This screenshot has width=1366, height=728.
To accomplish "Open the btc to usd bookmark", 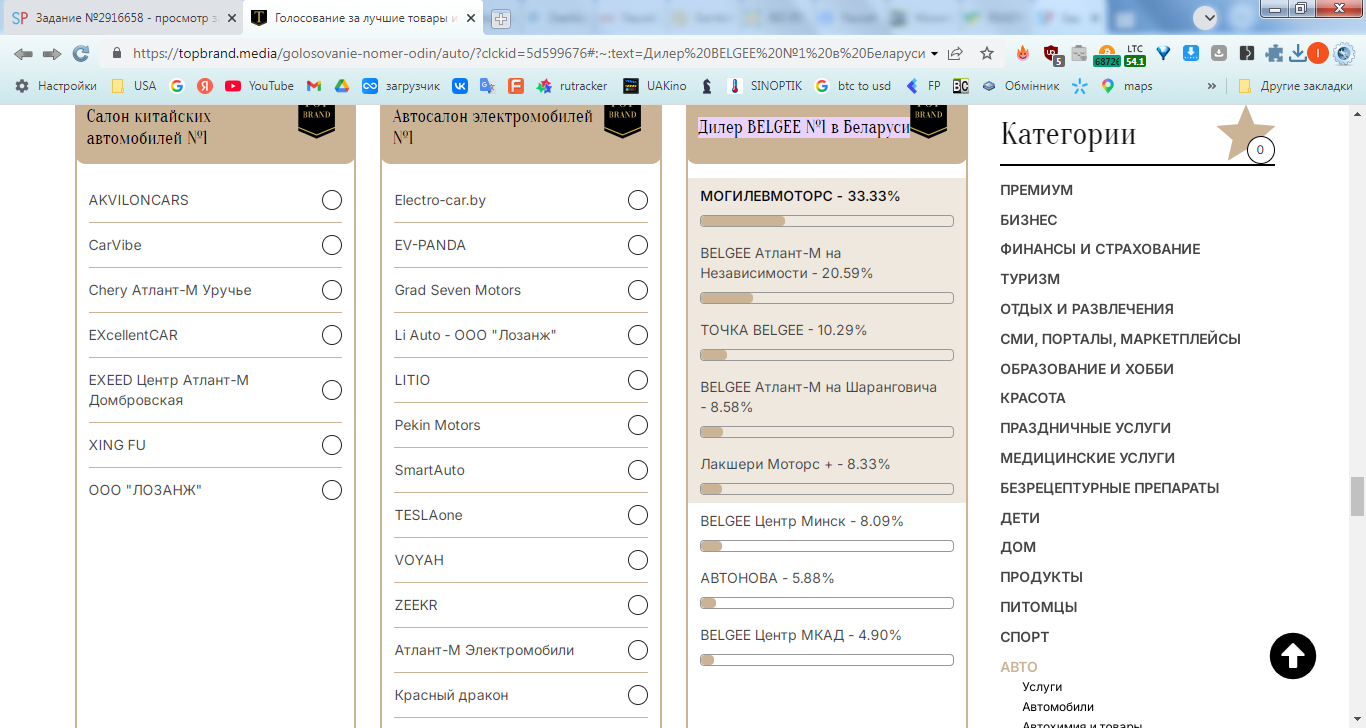I will (852, 86).
